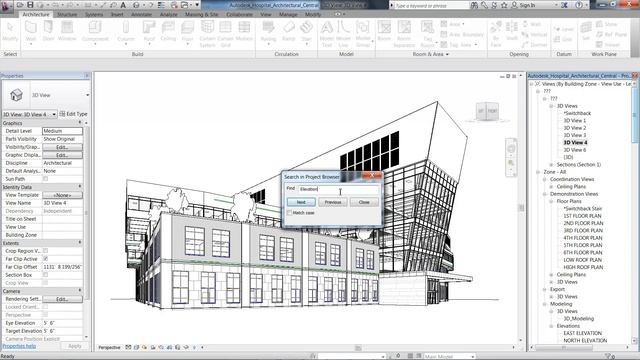Collapse the Camera section in Properties

coord(80,291)
